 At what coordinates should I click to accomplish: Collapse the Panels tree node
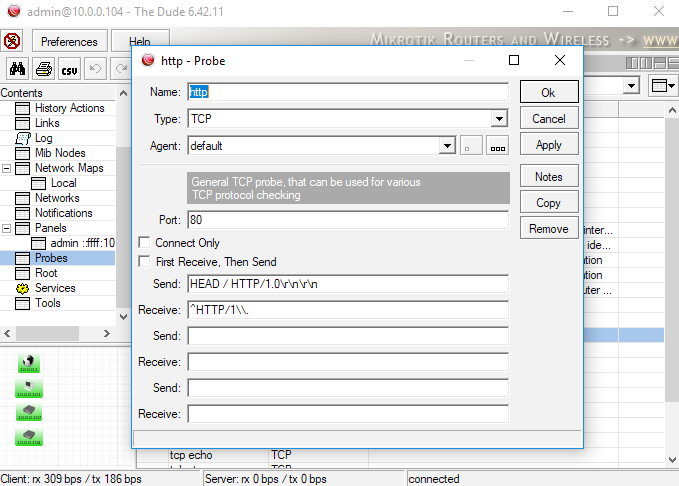[6, 228]
